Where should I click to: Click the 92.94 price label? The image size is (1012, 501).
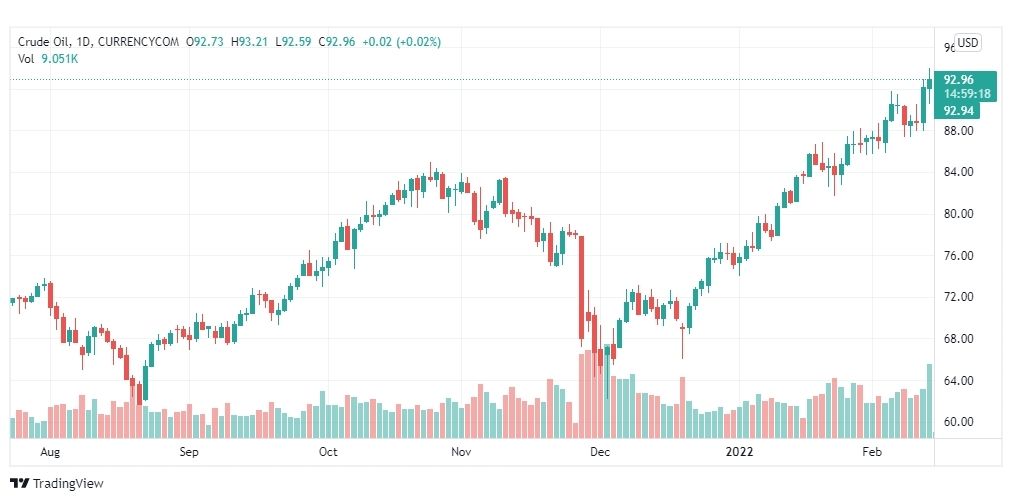(x=958, y=111)
